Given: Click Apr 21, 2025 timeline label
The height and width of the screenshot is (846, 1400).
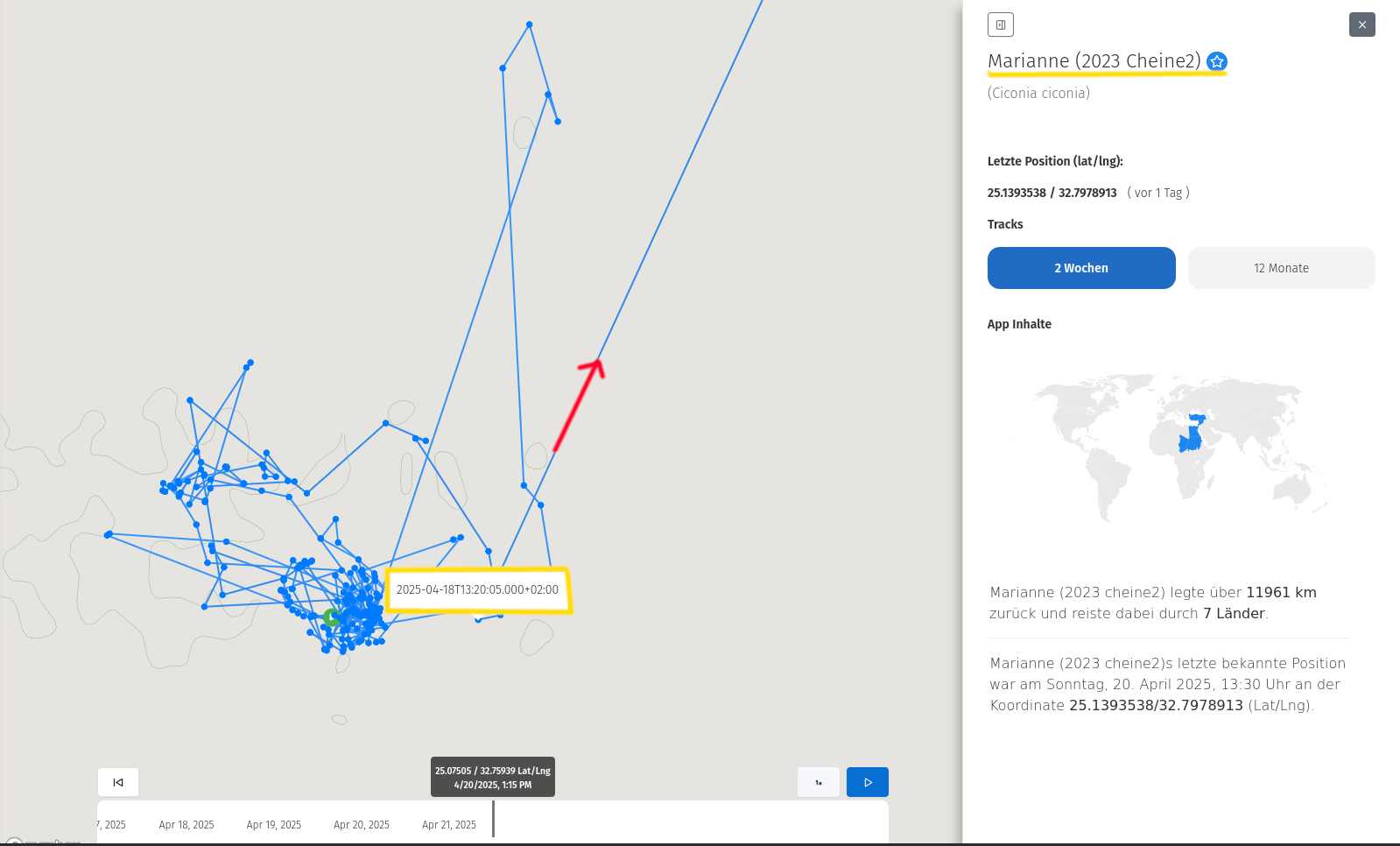Looking at the screenshot, I should (x=449, y=825).
